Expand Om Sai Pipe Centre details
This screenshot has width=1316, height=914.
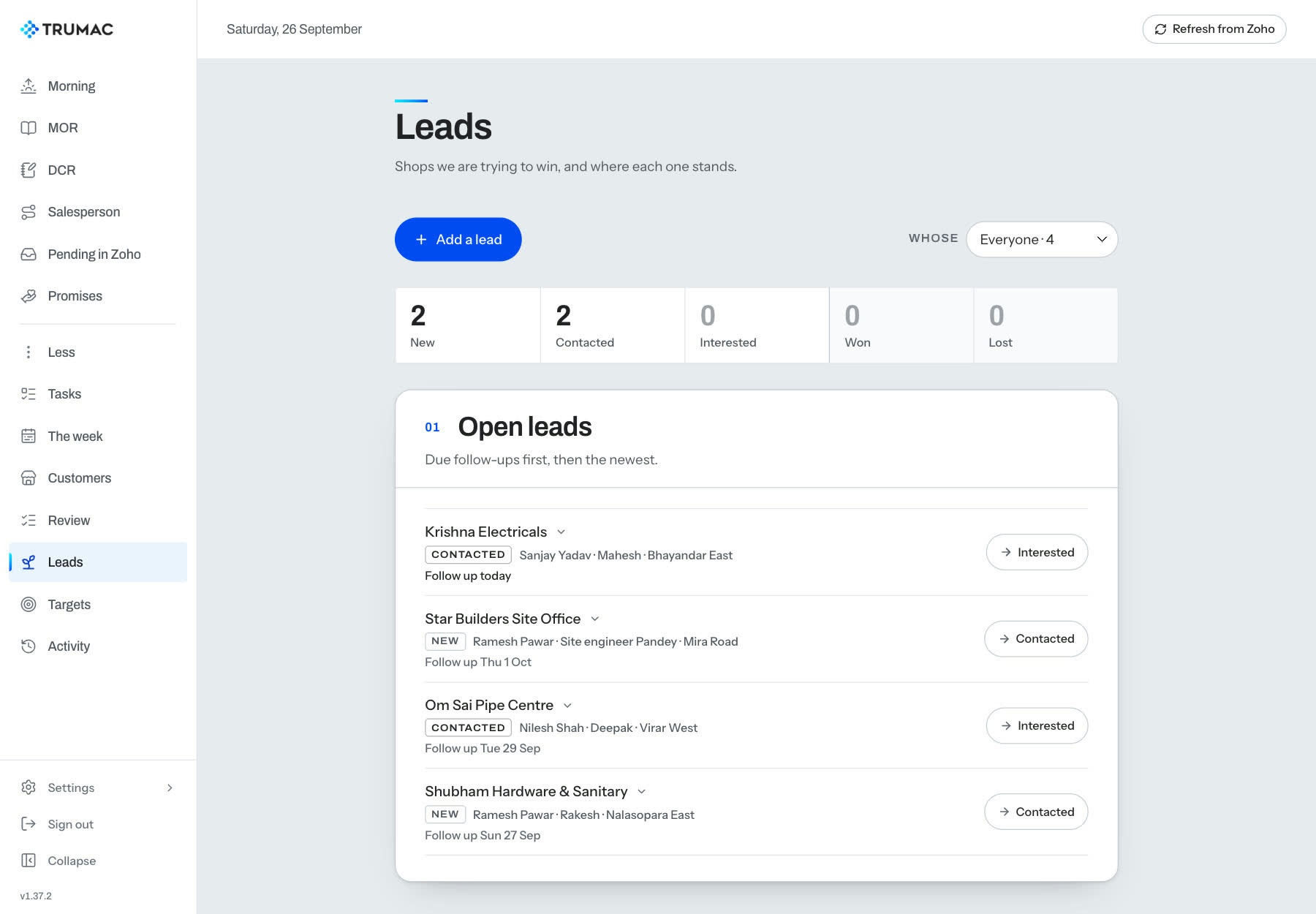coord(567,706)
